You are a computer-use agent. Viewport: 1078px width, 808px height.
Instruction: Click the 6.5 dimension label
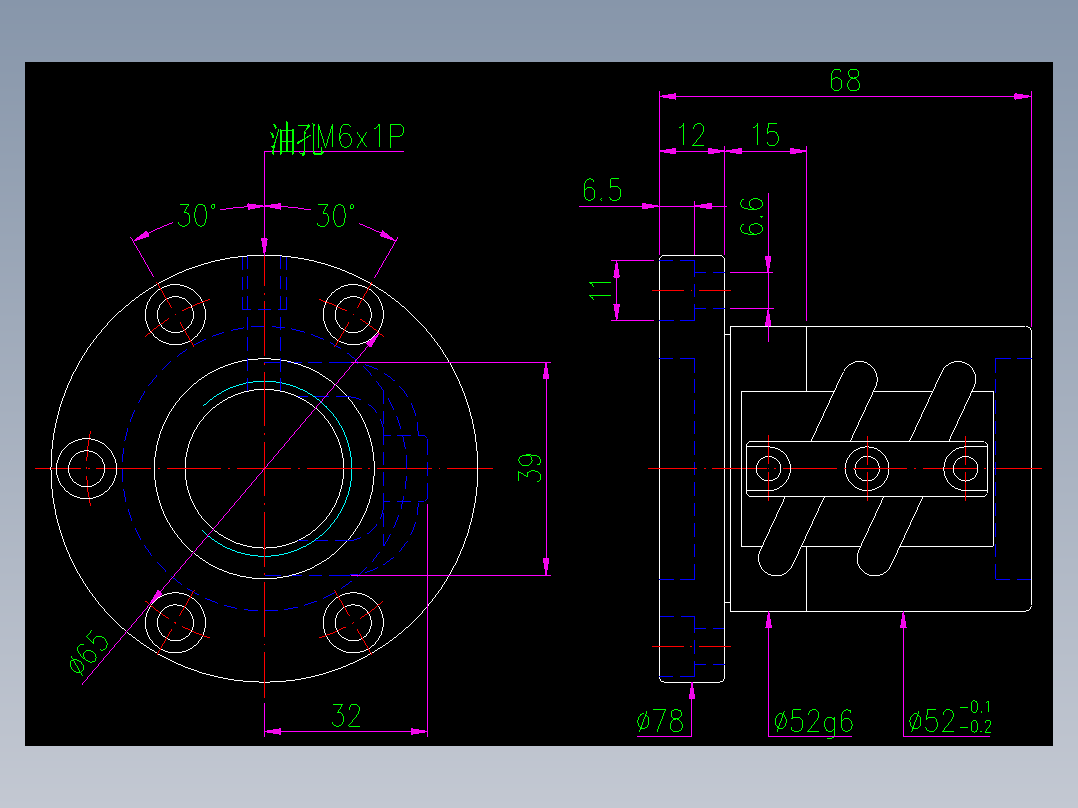tap(602, 190)
